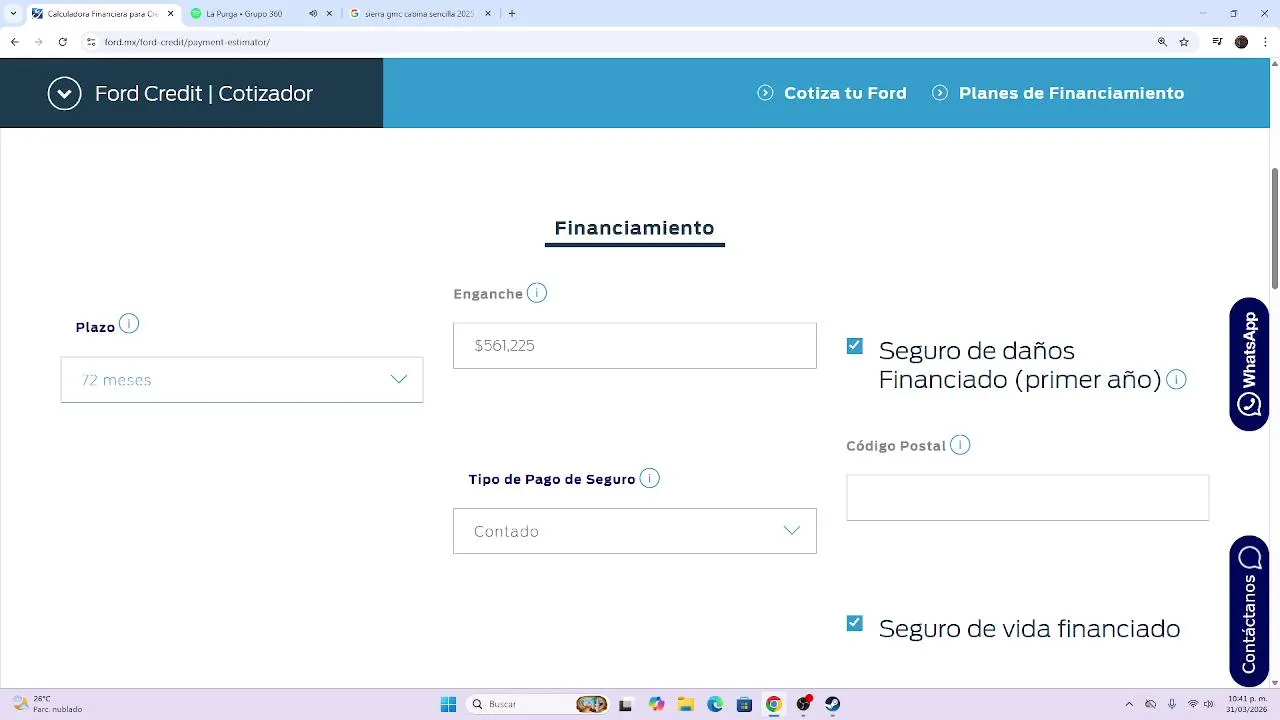This screenshot has width=1280, height=720.
Task: Open info icon for Tipo de Pago de Seguro
Action: pos(650,478)
